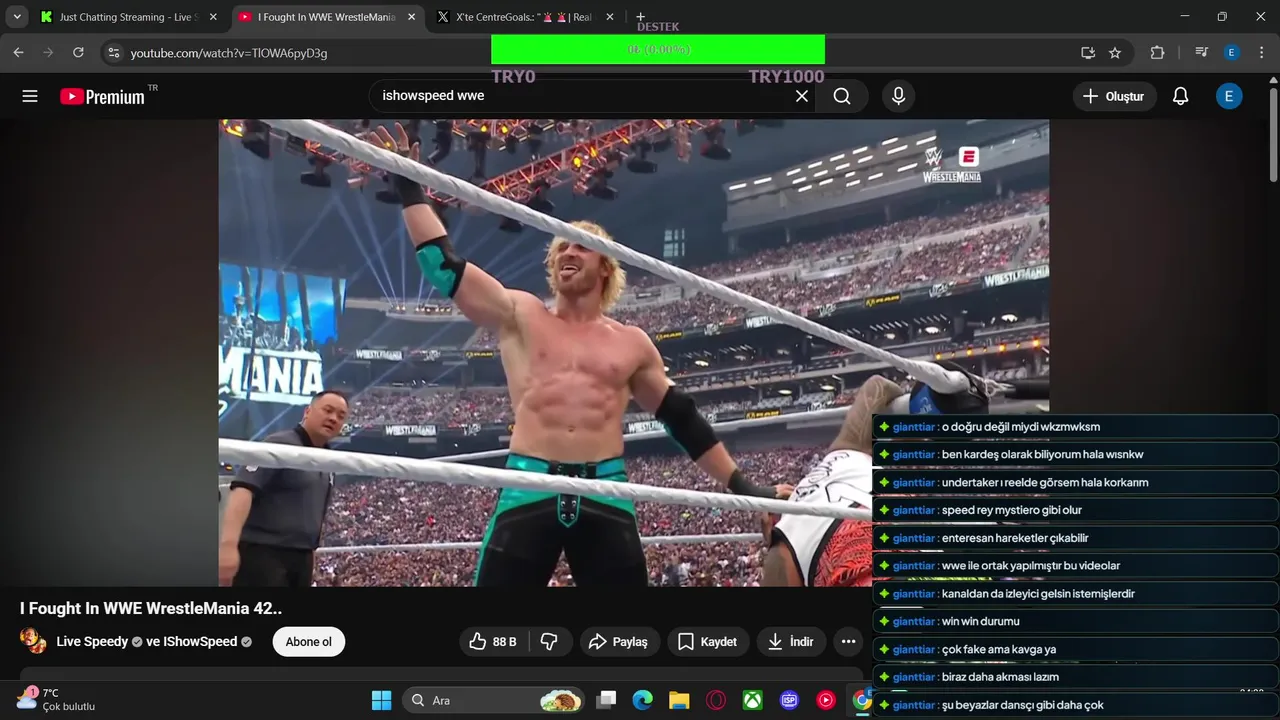Open the Chrome profile 'E' button
The width and height of the screenshot is (1280, 720).
pos(1231,52)
